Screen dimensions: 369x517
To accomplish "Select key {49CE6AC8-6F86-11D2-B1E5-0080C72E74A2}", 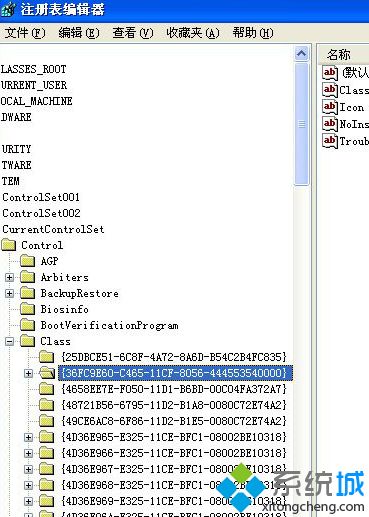I will click(174, 421).
